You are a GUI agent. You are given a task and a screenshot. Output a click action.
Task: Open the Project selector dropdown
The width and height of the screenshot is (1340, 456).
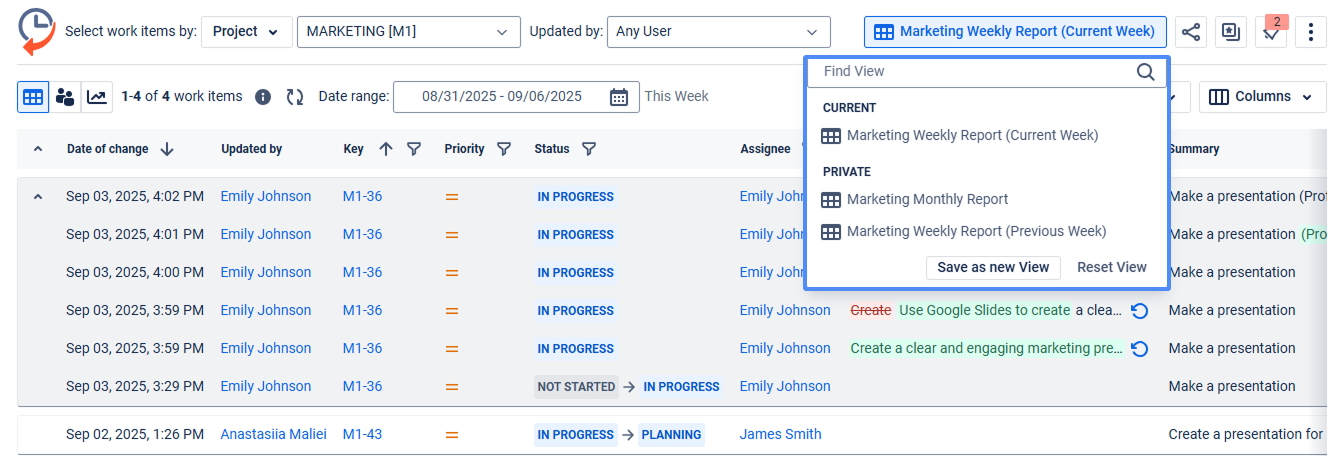[247, 32]
